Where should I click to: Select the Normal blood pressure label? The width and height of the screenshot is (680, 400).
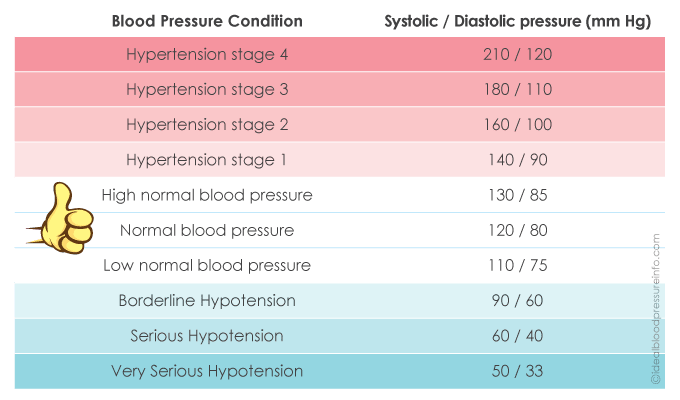click(x=207, y=230)
